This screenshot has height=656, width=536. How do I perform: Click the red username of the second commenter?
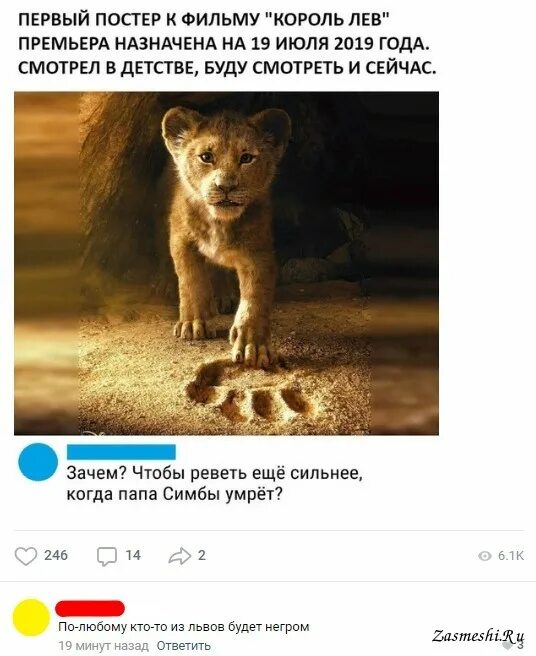(90, 608)
